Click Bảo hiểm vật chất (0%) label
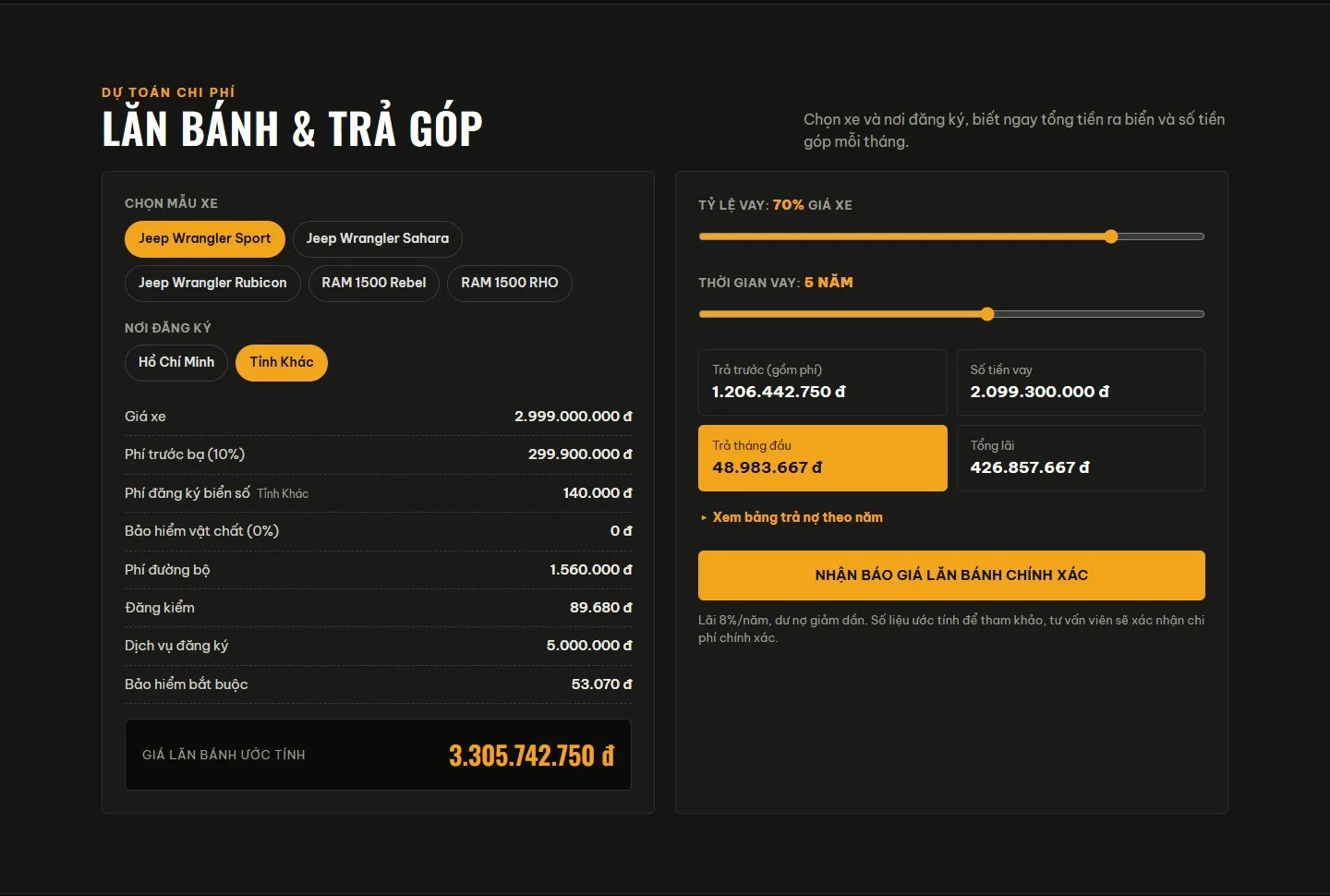The image size is (1330, 896). pyautogui.click(x=201, y=531)
